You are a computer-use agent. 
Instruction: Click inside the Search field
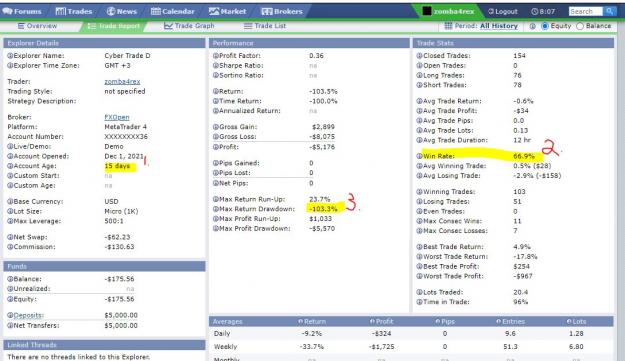(x=586, y=12)
